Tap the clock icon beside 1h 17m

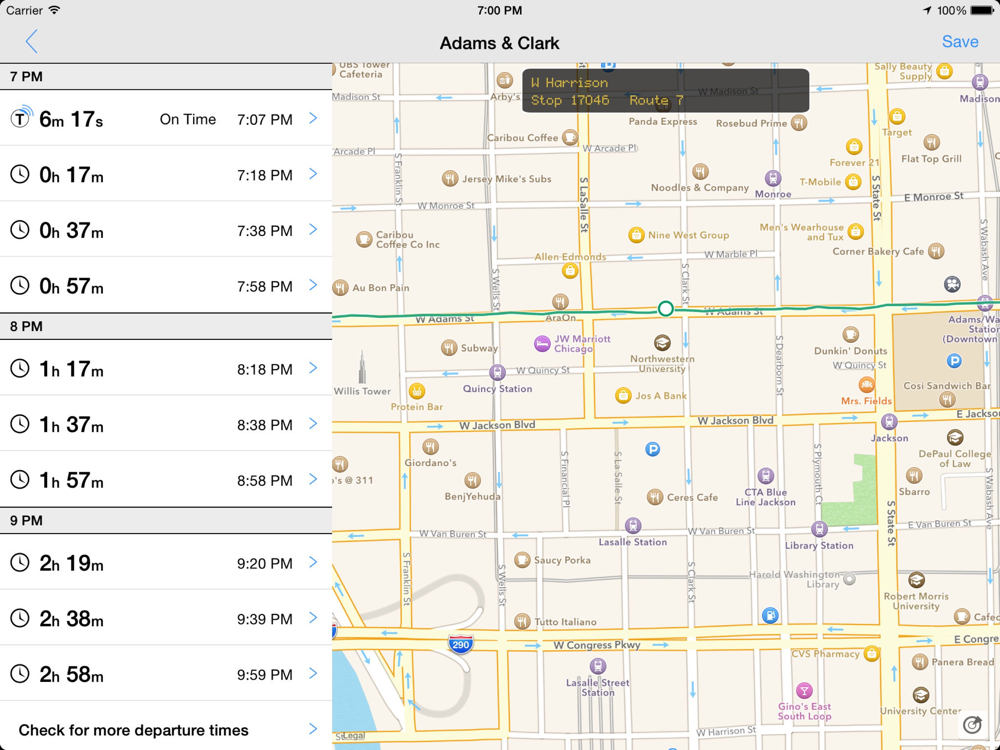click(x=20, y=368)
